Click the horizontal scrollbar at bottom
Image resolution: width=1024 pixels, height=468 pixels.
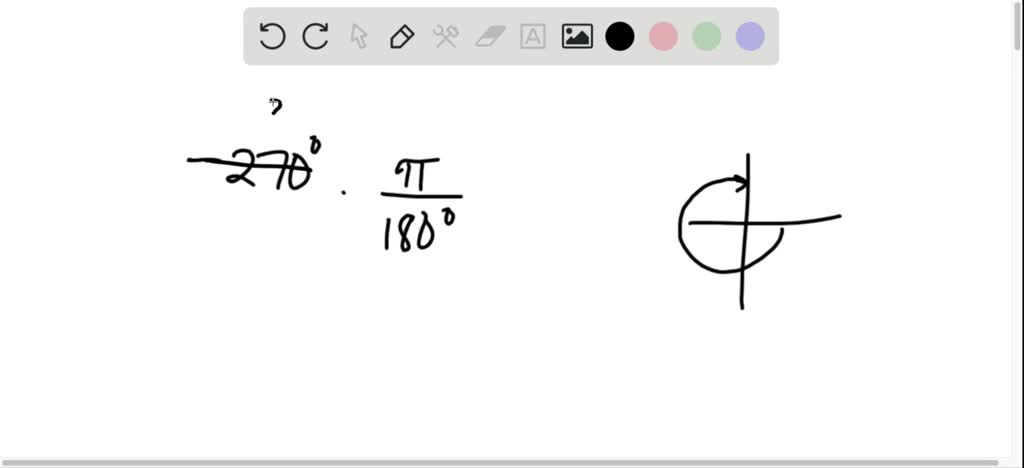500,463
